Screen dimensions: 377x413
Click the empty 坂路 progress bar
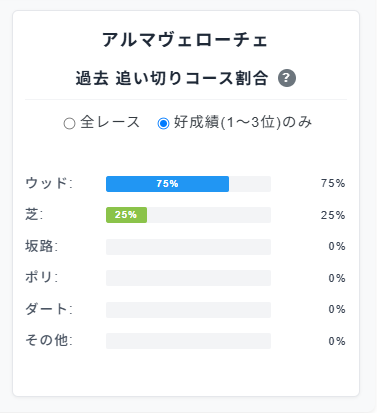click(x=188, y=247)
